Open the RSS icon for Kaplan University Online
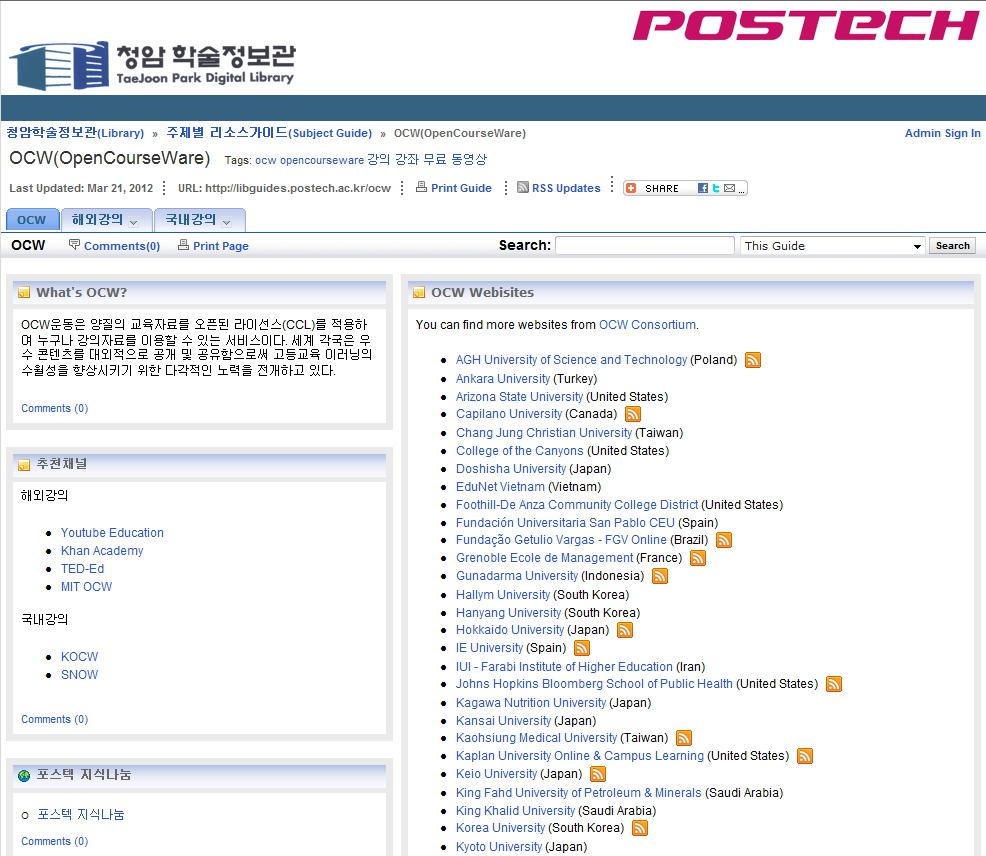Screen dimensions: 986x856 pyautogui.click(x=805, y=756)
